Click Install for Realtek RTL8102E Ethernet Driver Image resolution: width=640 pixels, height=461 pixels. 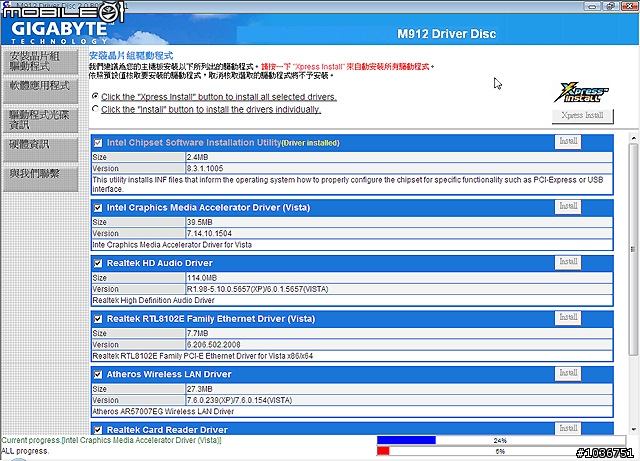pos(568,317)
